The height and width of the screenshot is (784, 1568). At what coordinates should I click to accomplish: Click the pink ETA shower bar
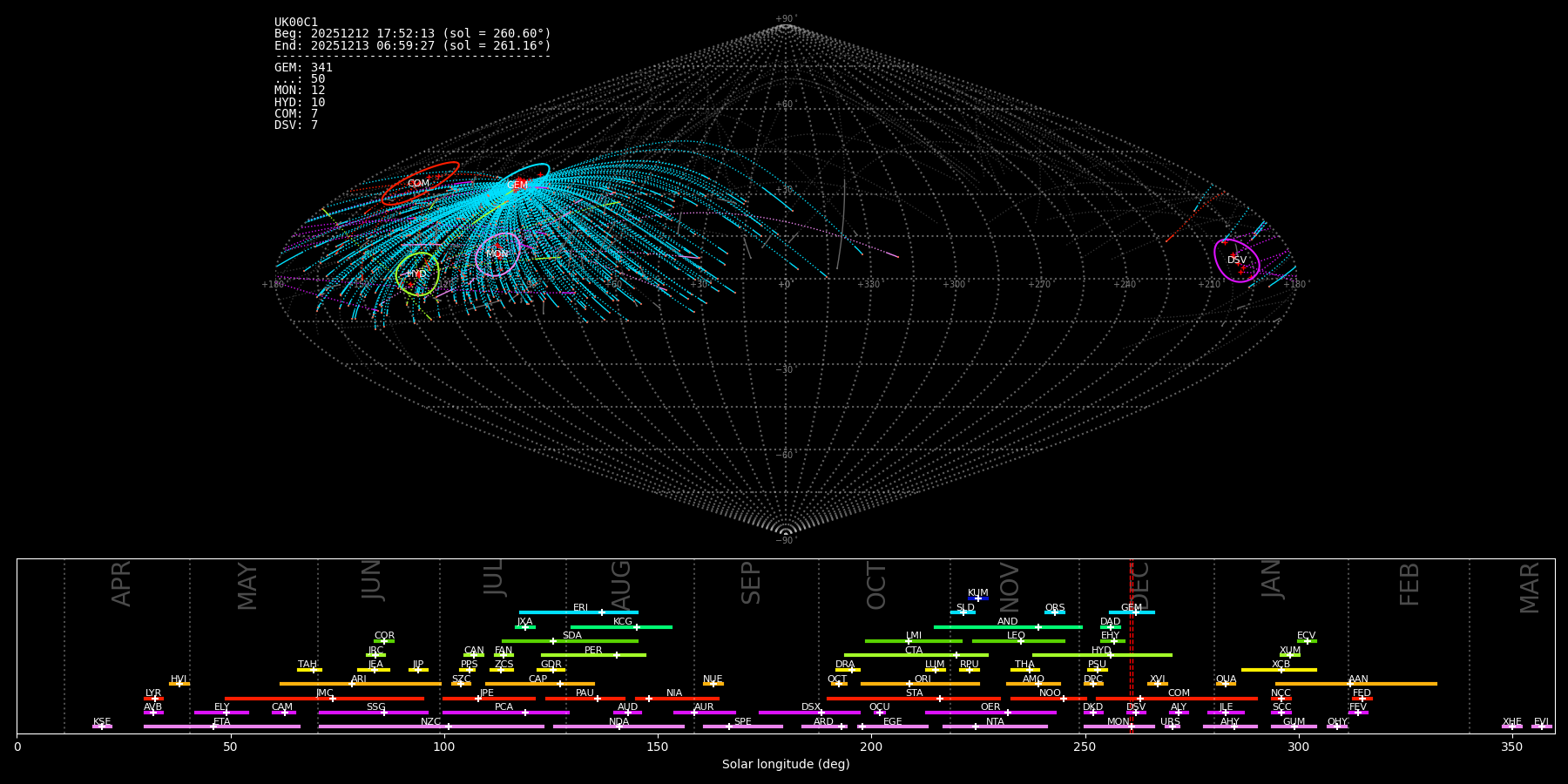pyautogui.click(x=222, y=727)
